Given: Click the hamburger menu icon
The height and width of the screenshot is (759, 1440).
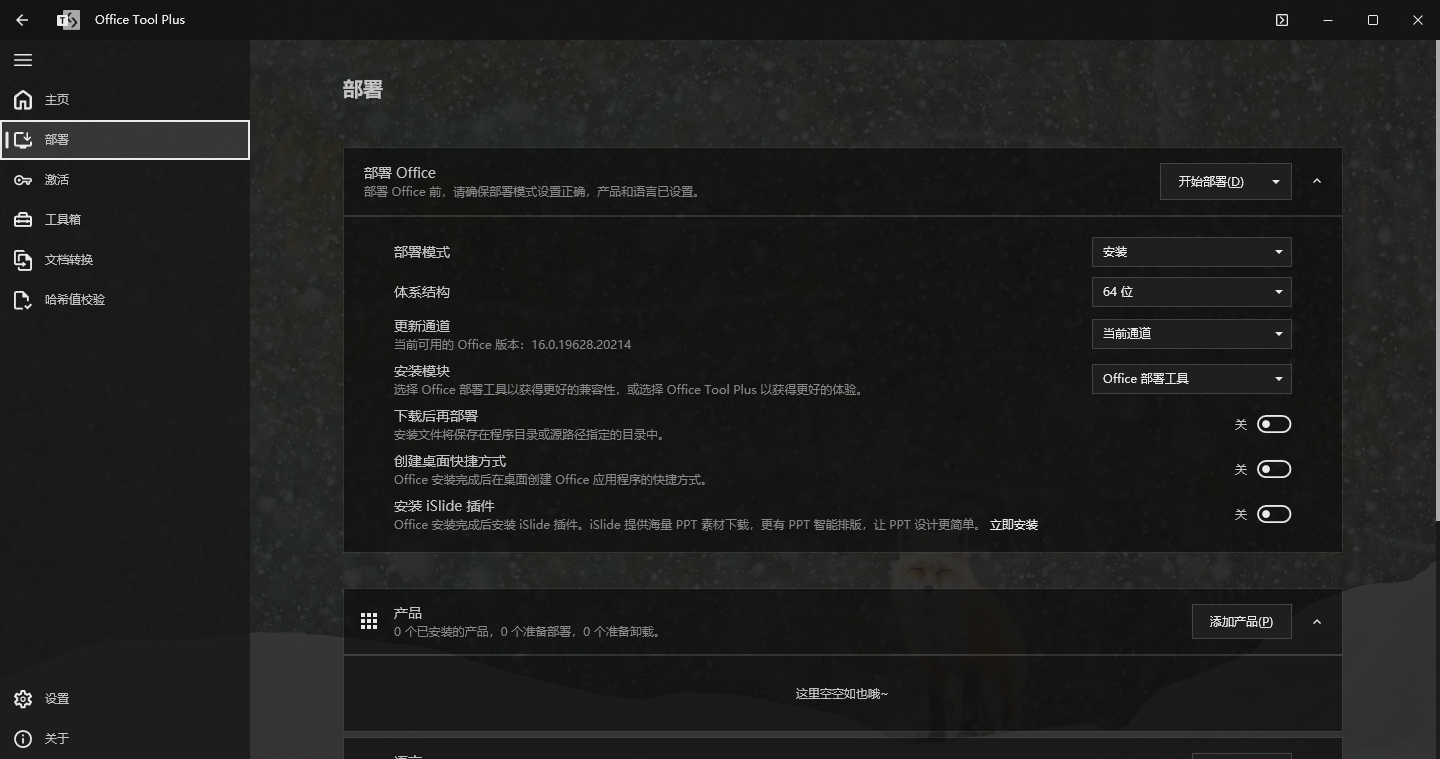Looking at the screenshot, I should [23, 60].
